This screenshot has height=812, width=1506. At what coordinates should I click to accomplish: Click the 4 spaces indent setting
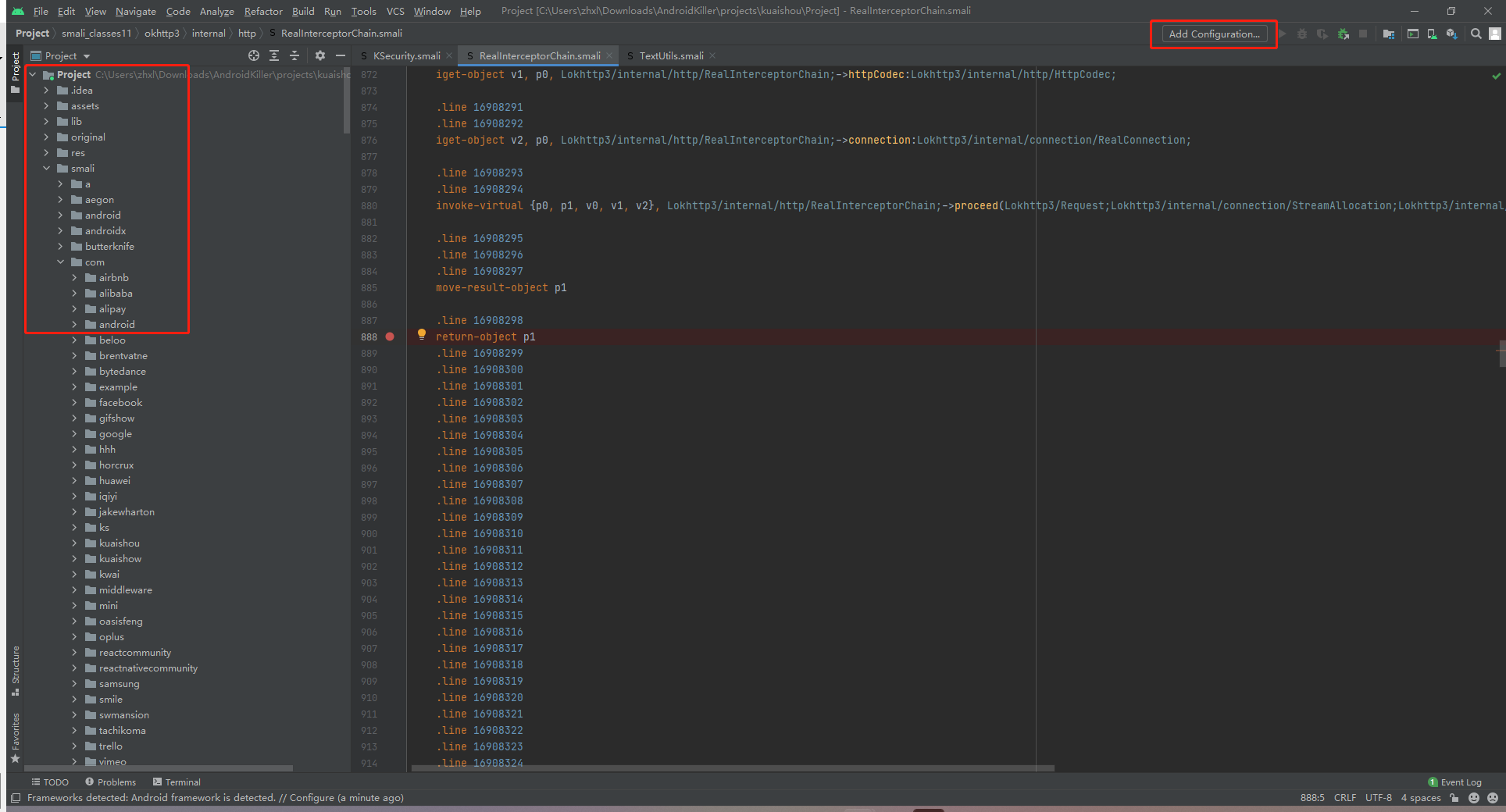click(x=1421, y=798)
